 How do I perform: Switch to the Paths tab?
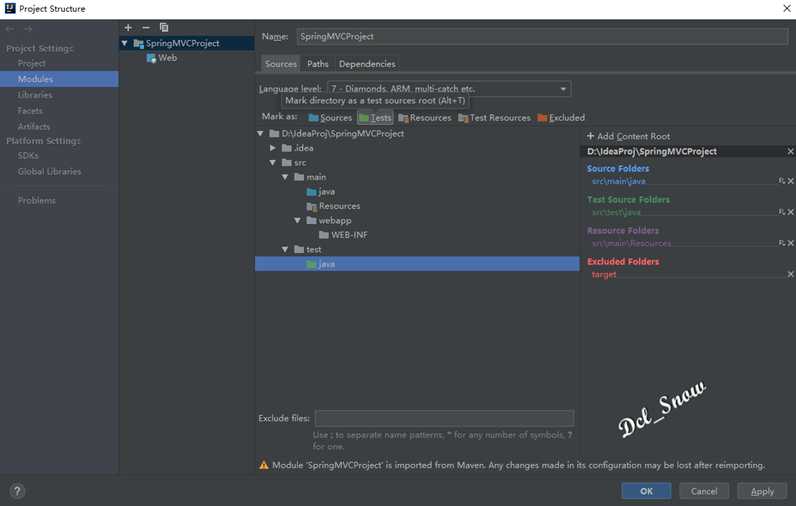pyautogui.click(x=318, y=64)
